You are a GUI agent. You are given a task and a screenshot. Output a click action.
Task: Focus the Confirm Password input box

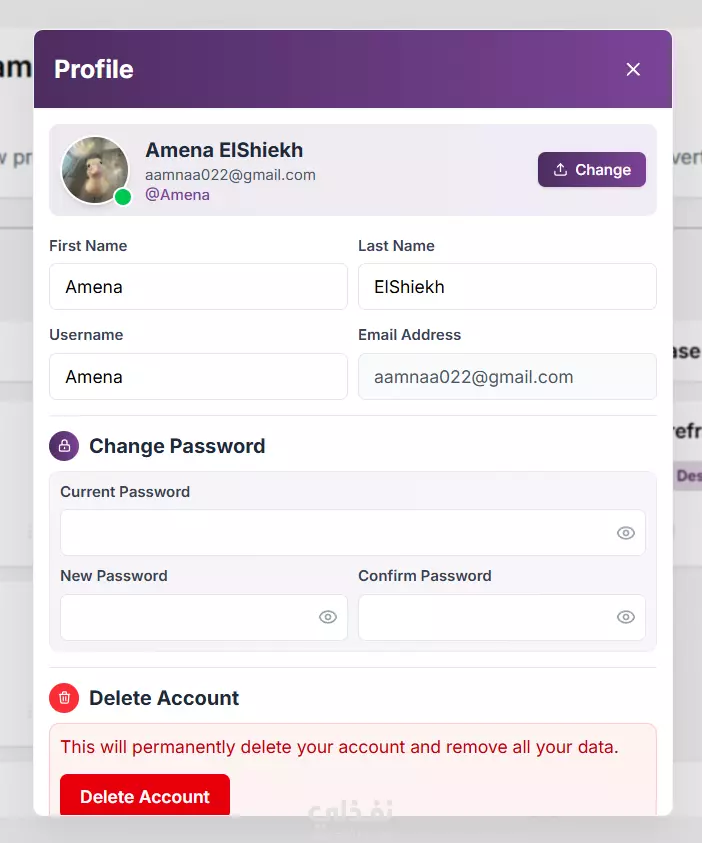point(502,617)
